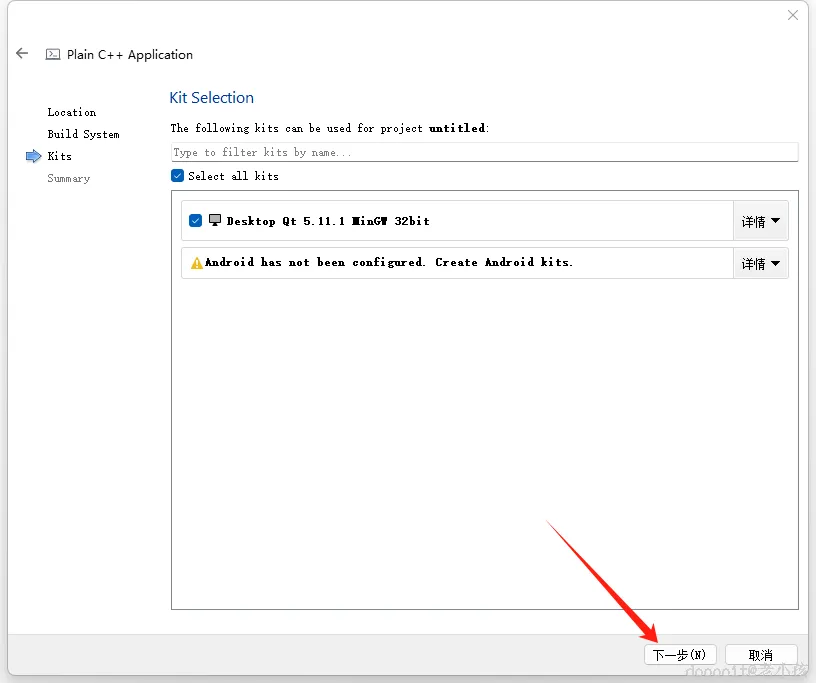Go to the Location wizard step

pyautogui.click(x=72, y=112)
